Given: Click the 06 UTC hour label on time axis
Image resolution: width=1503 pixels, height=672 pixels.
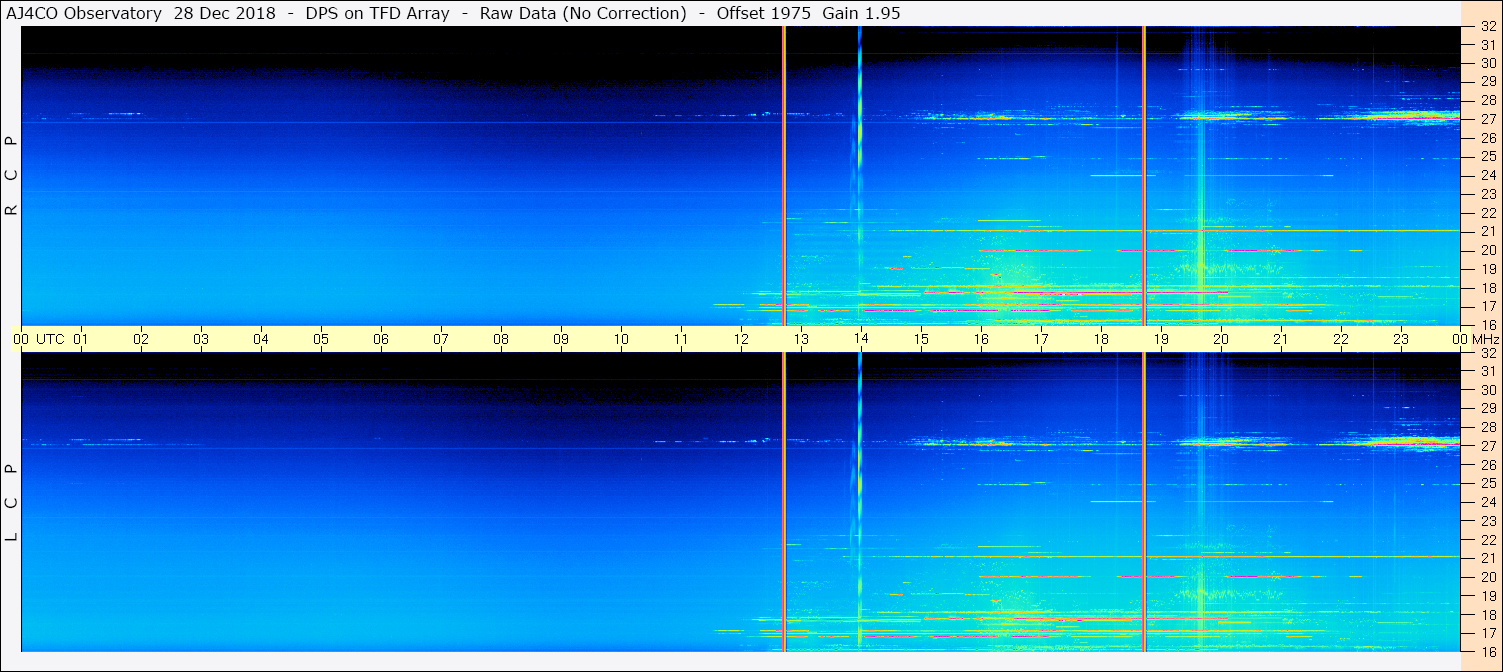Looking at the screenshot, I should point(381,339).
